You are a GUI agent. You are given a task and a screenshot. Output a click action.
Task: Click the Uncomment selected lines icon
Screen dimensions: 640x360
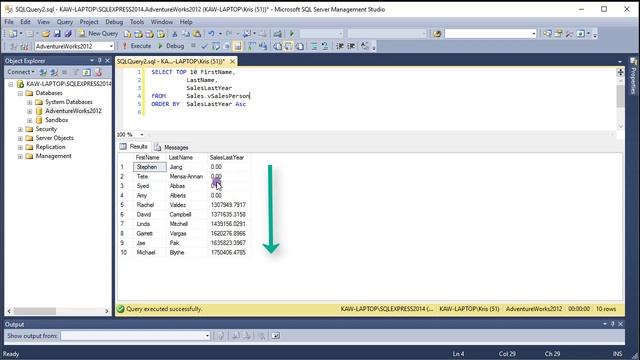pyautogui.click(x=325, y=46)
